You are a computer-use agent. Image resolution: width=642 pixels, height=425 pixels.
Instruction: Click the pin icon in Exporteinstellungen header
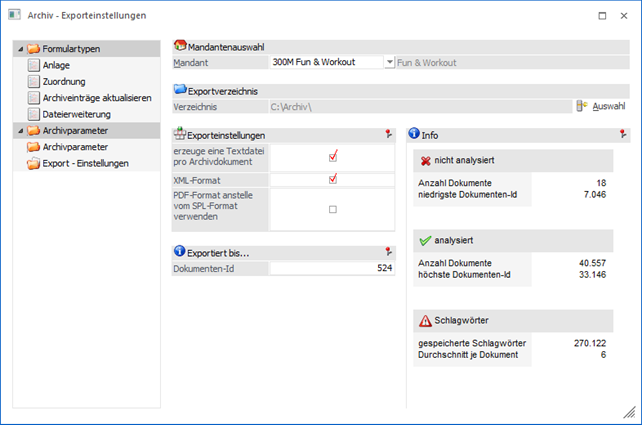388,134
